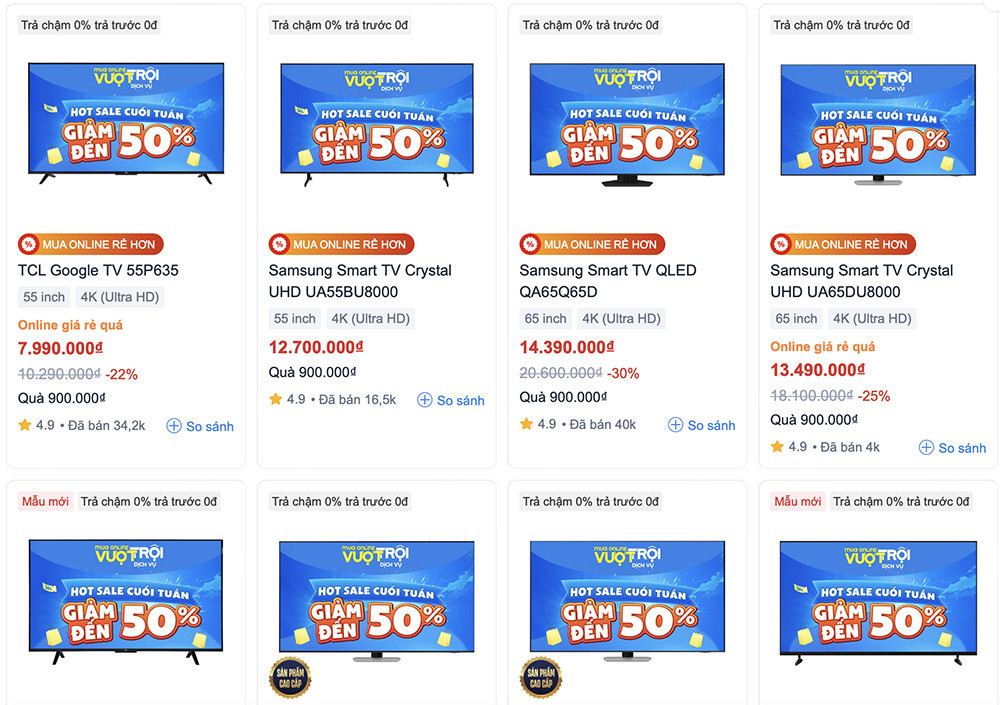Click installment label on Samsung QA65Q65D card
Viewport: 1000px width, 705px height.
pyautogui.click(x=590, y=25)
